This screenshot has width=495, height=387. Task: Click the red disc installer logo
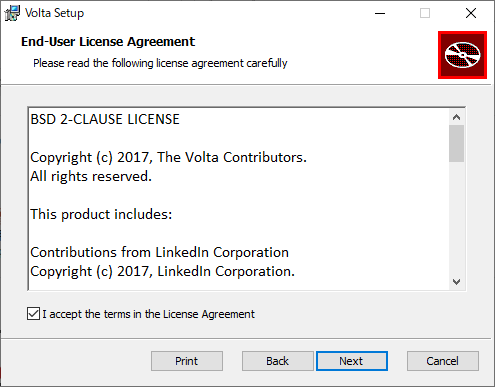(462, 55)
